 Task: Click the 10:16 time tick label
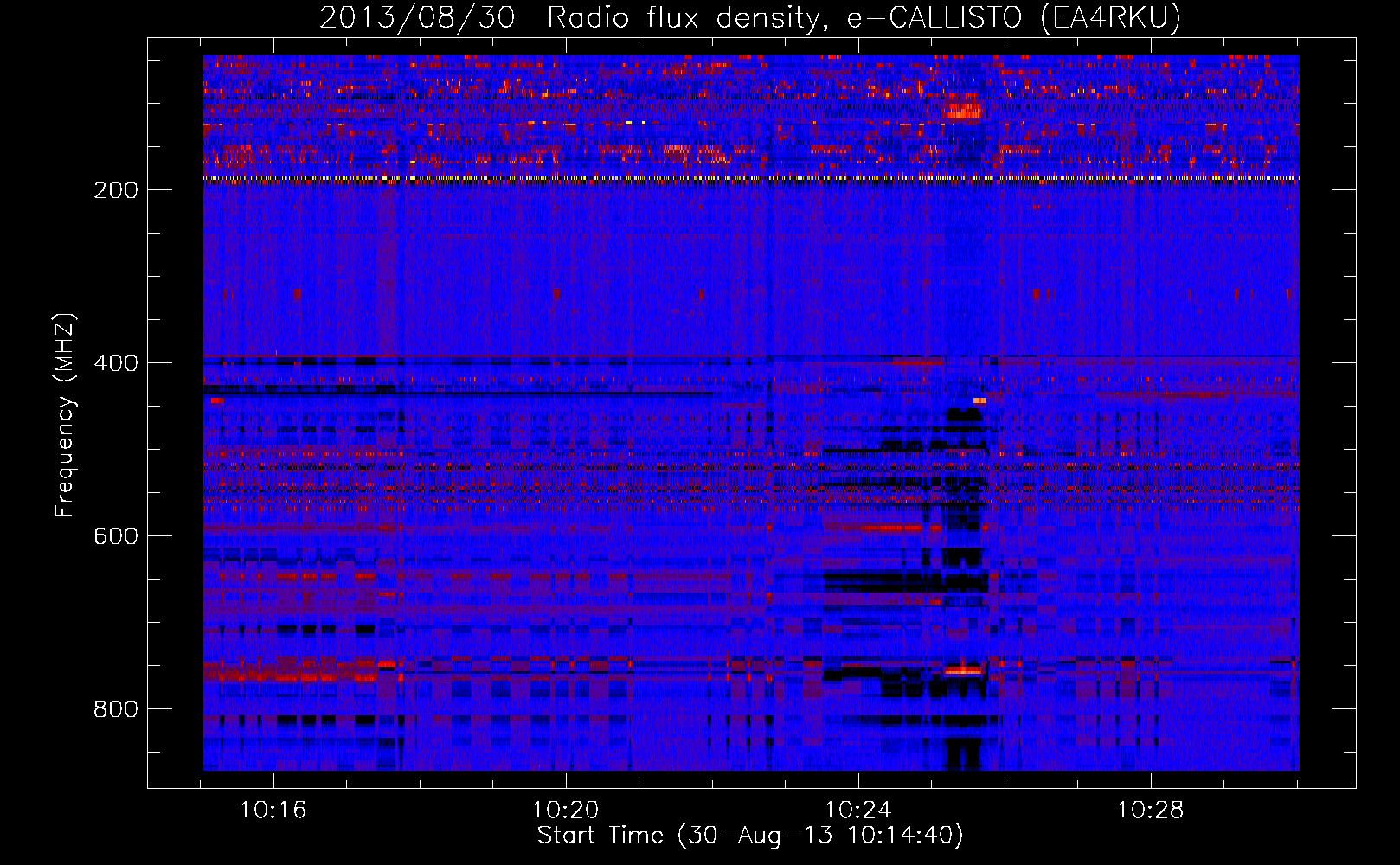pyautogui.click(x=273, y=811)
